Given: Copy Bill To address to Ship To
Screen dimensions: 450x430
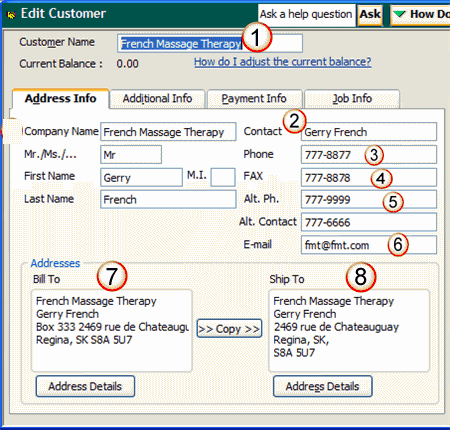Looking at the screenshot, I should (229, 329).
